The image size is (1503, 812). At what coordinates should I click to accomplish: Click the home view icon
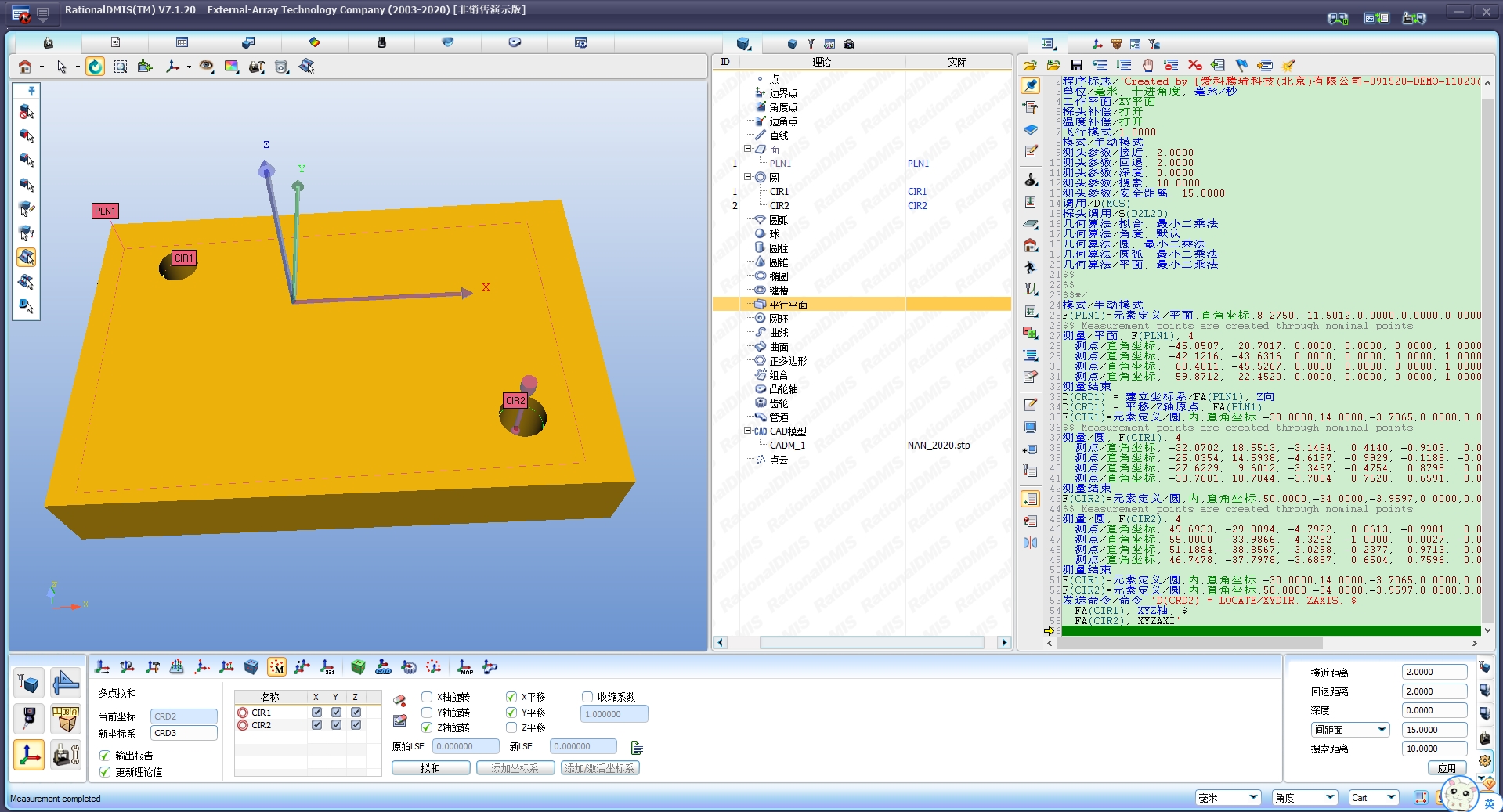[x=25, y=67]
